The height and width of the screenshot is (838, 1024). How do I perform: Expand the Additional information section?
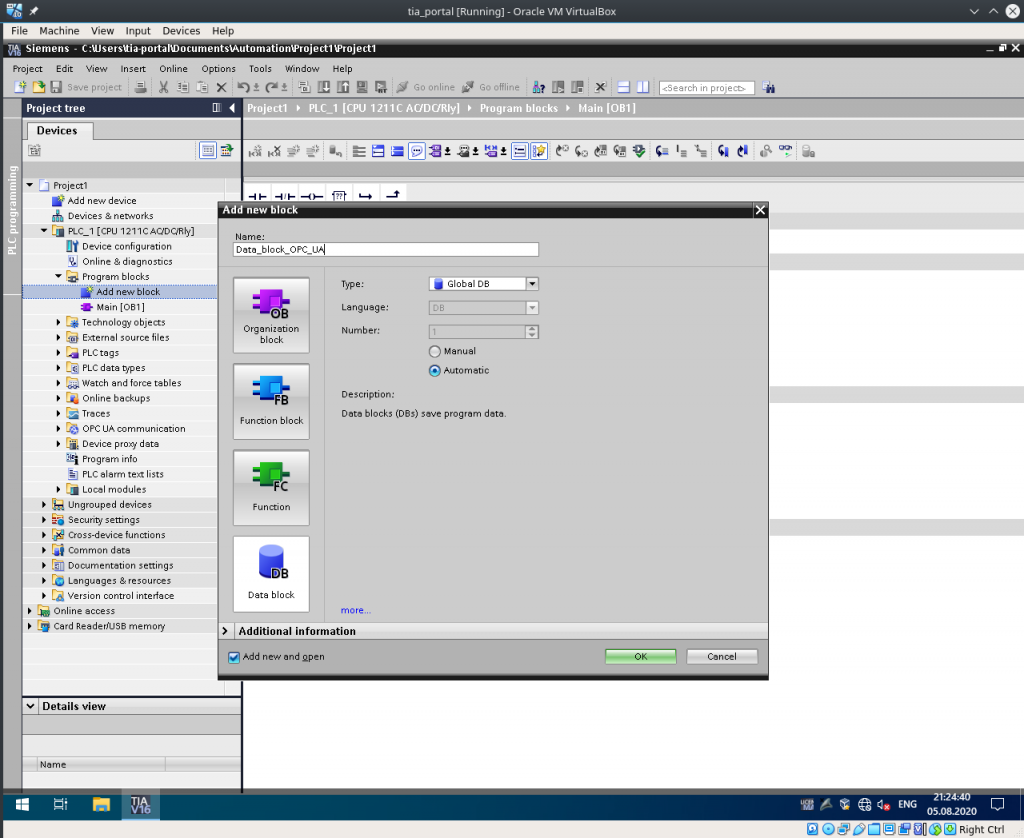click(x=225, y=631)
